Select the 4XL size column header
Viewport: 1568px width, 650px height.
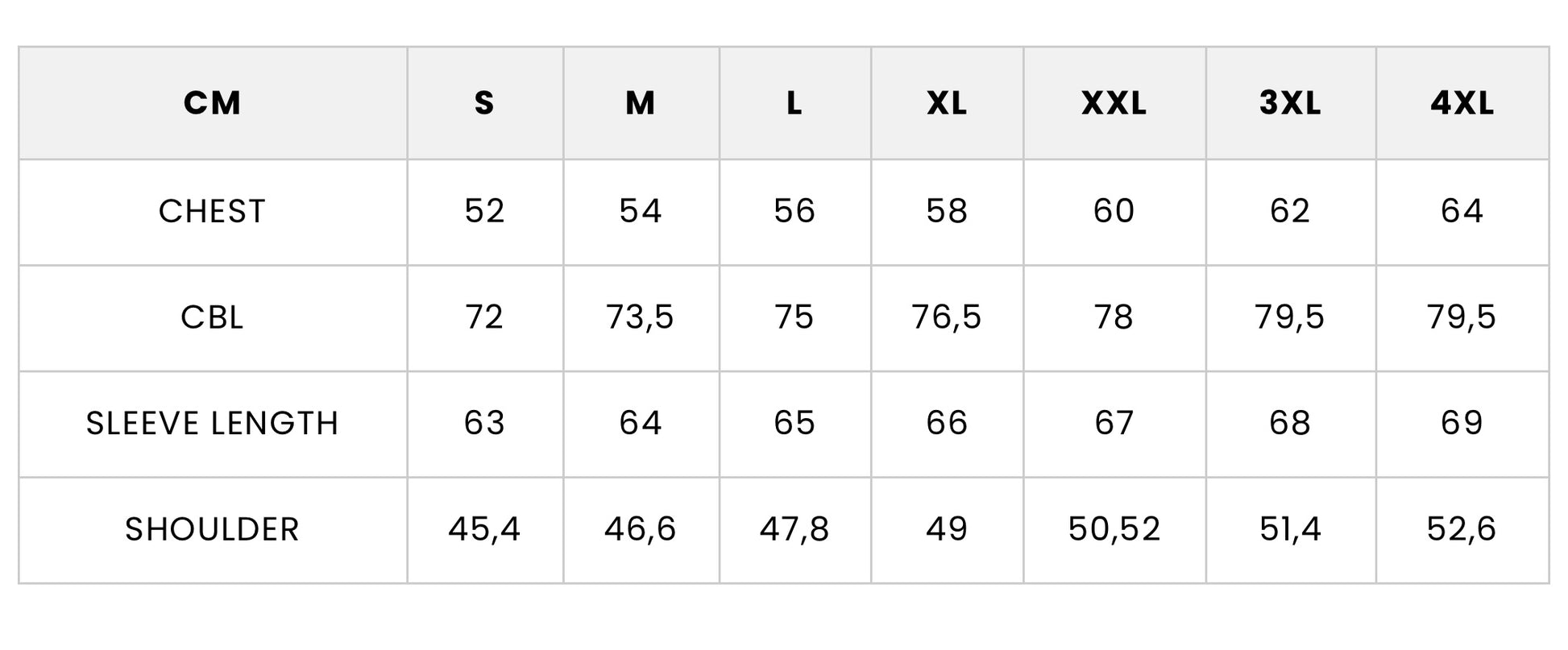[1462, 103]
